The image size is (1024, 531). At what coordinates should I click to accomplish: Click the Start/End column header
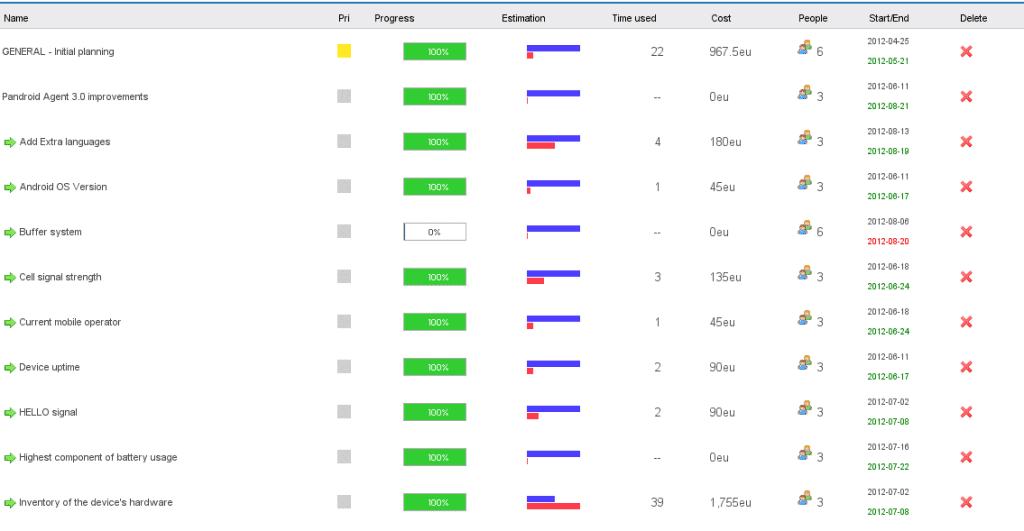(x=889, y=18)
